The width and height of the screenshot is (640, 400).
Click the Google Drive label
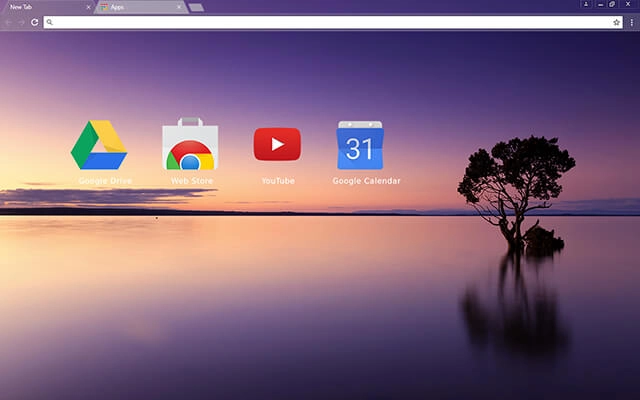pyautogui.click(x=105, y=181)
